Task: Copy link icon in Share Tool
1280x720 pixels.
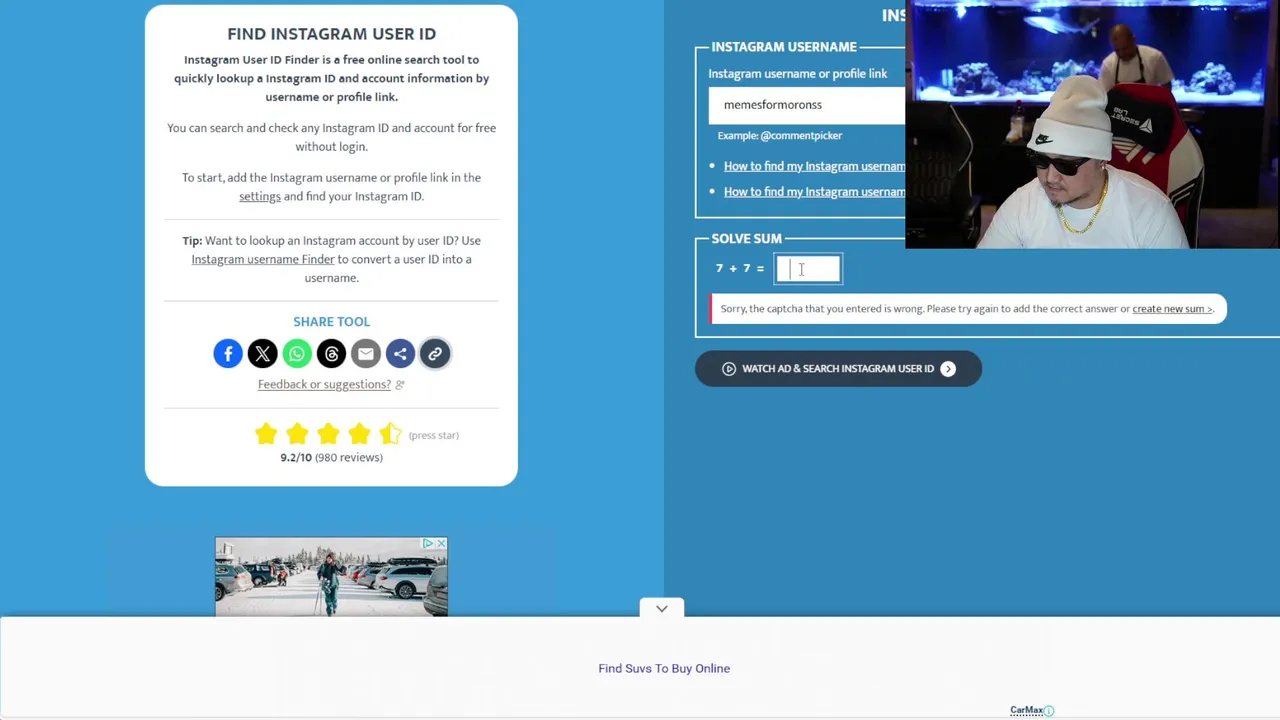Action: (435, 354)
